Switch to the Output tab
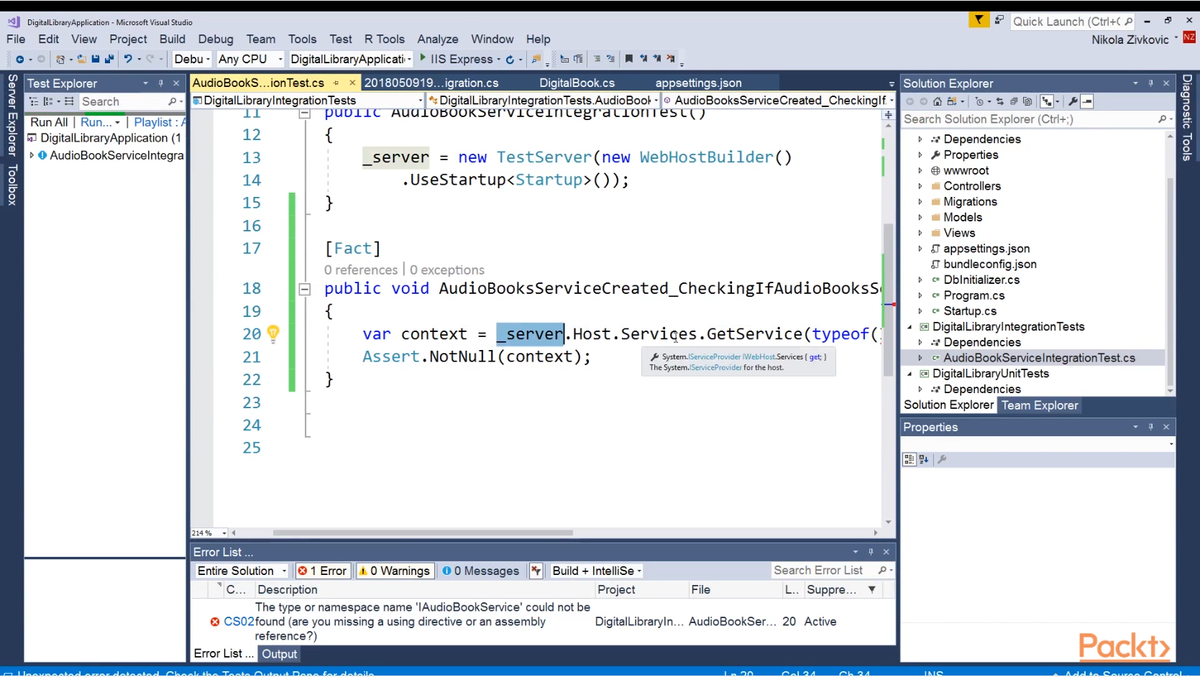The image size is (1200, 677). pyautogui.click(x=279, y=654)
